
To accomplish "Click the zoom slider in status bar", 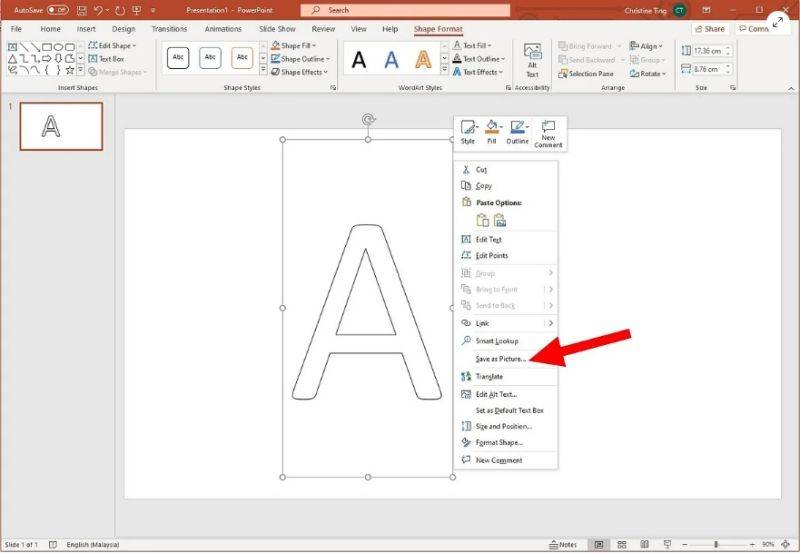I will 717,545.
